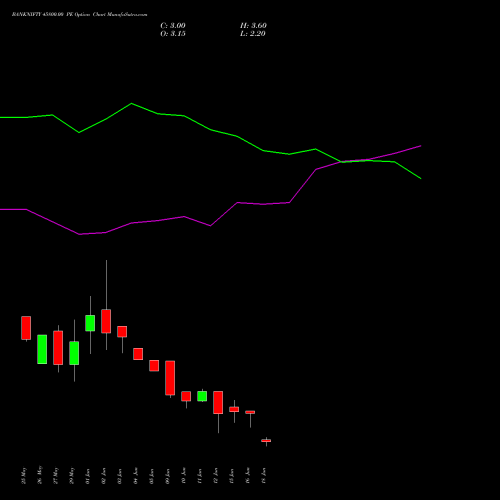Click the 16 Jun date label
Image resolution: width=500 pixels, height=500 pixels.
coord(248,476)
